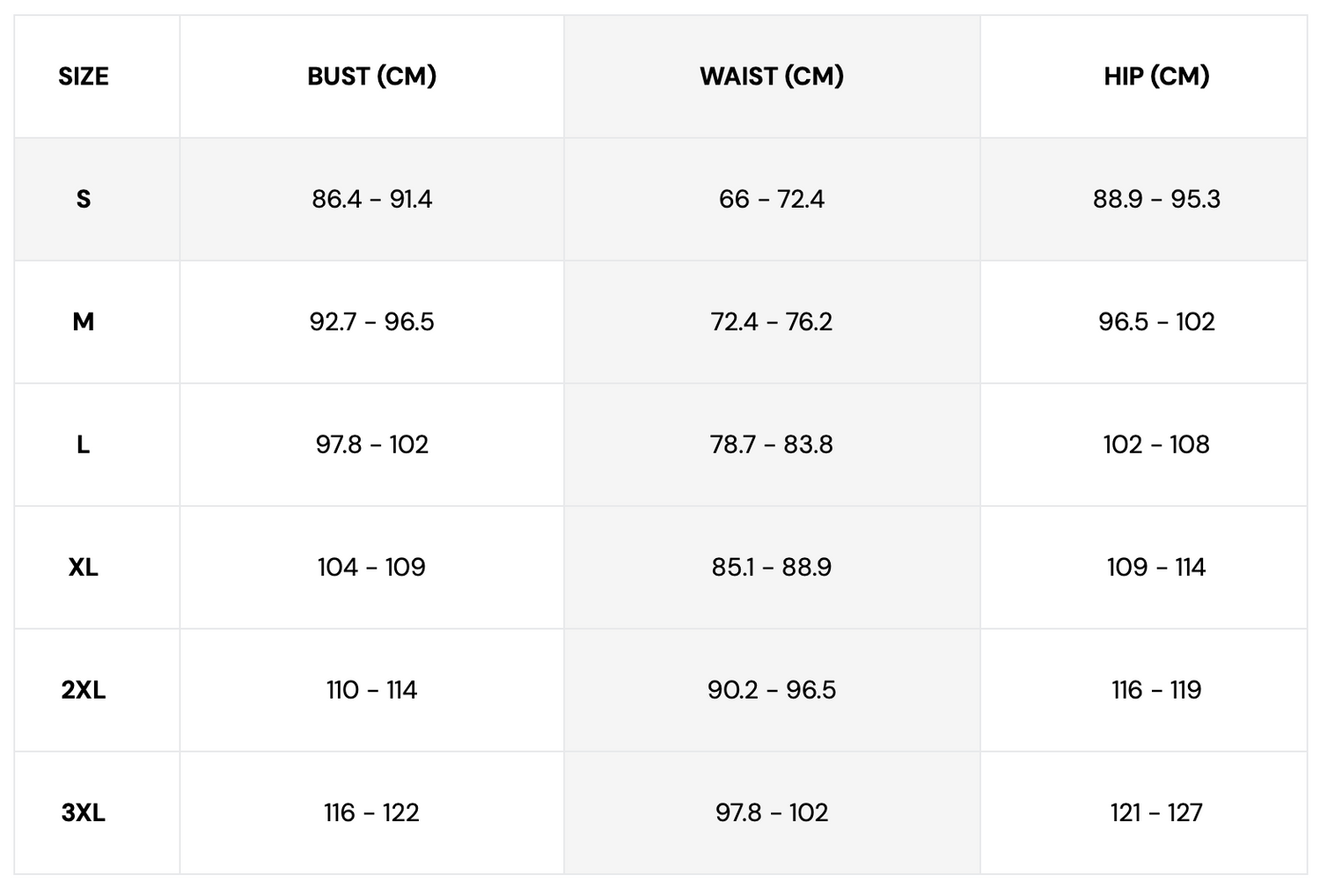Click the L size row label
This screenshot has height=896, width=1320.
pos(84,444)
